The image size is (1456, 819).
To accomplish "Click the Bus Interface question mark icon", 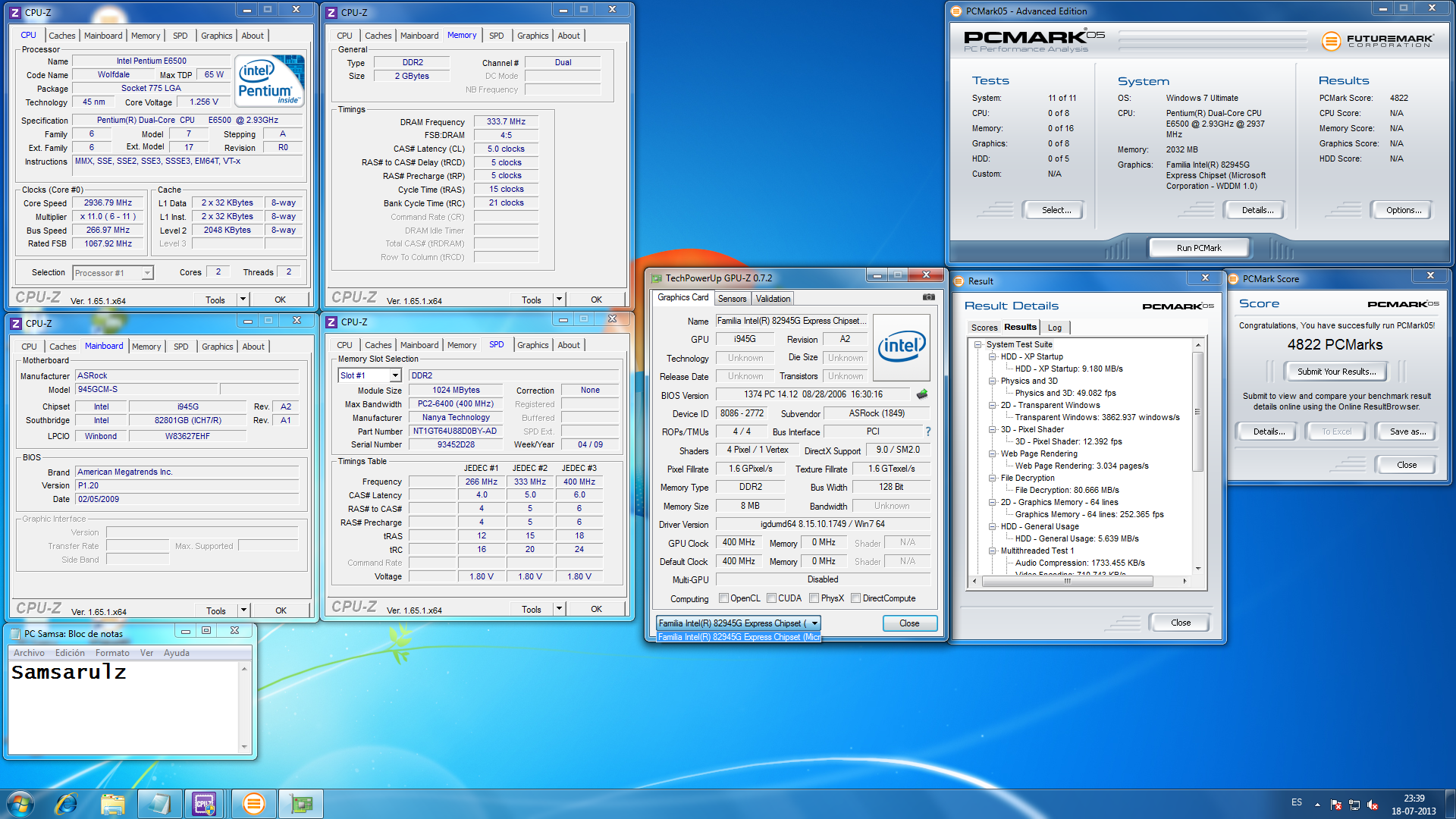I will [x=927, y=431].
